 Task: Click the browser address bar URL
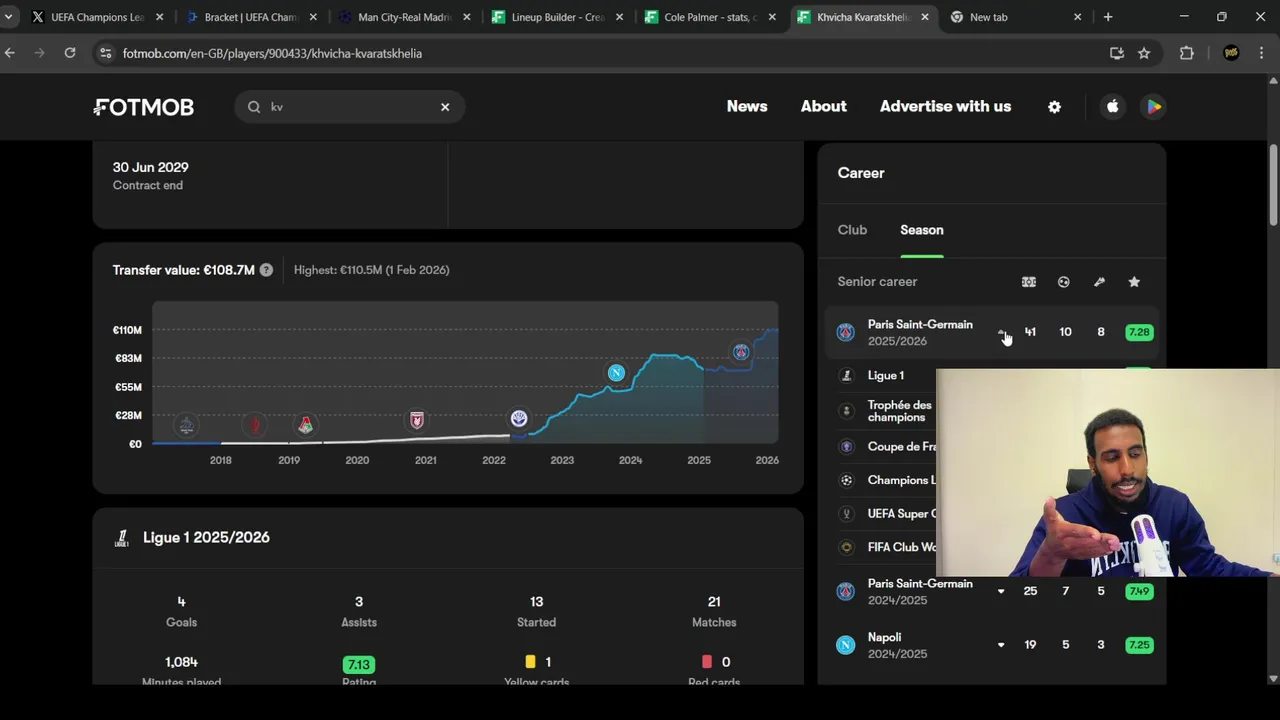point(272,53)
